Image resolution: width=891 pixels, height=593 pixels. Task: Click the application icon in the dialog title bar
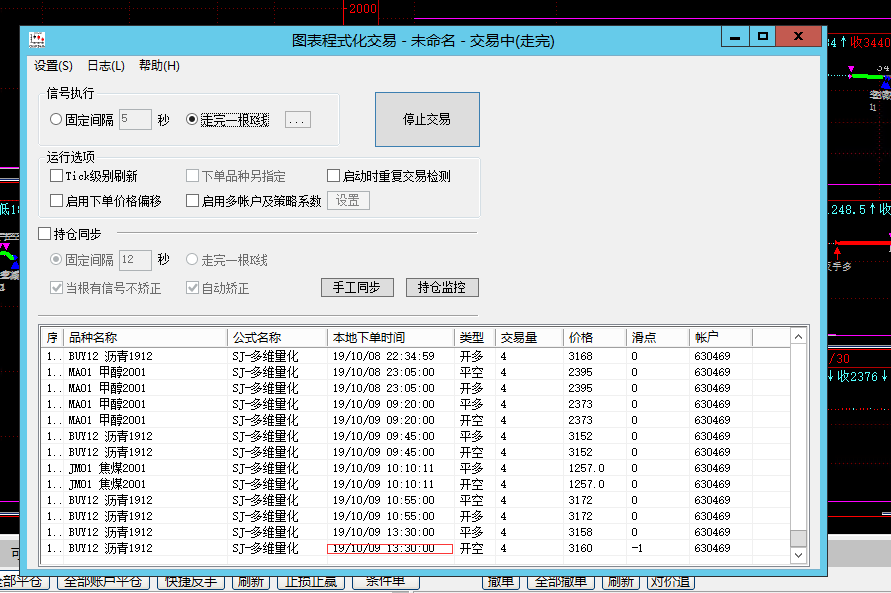37,40
